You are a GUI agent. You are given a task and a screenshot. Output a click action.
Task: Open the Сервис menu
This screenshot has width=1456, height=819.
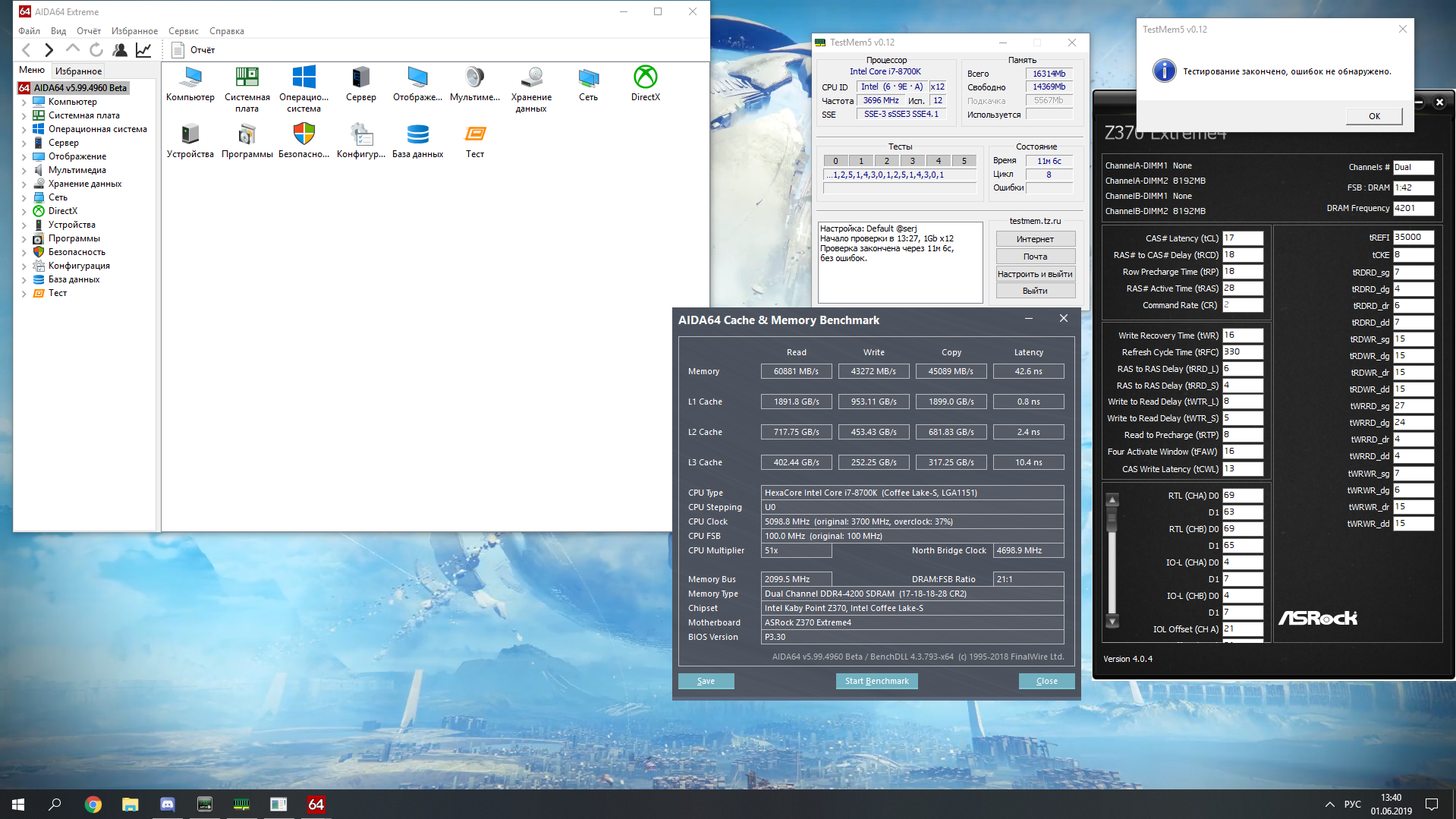183,31
